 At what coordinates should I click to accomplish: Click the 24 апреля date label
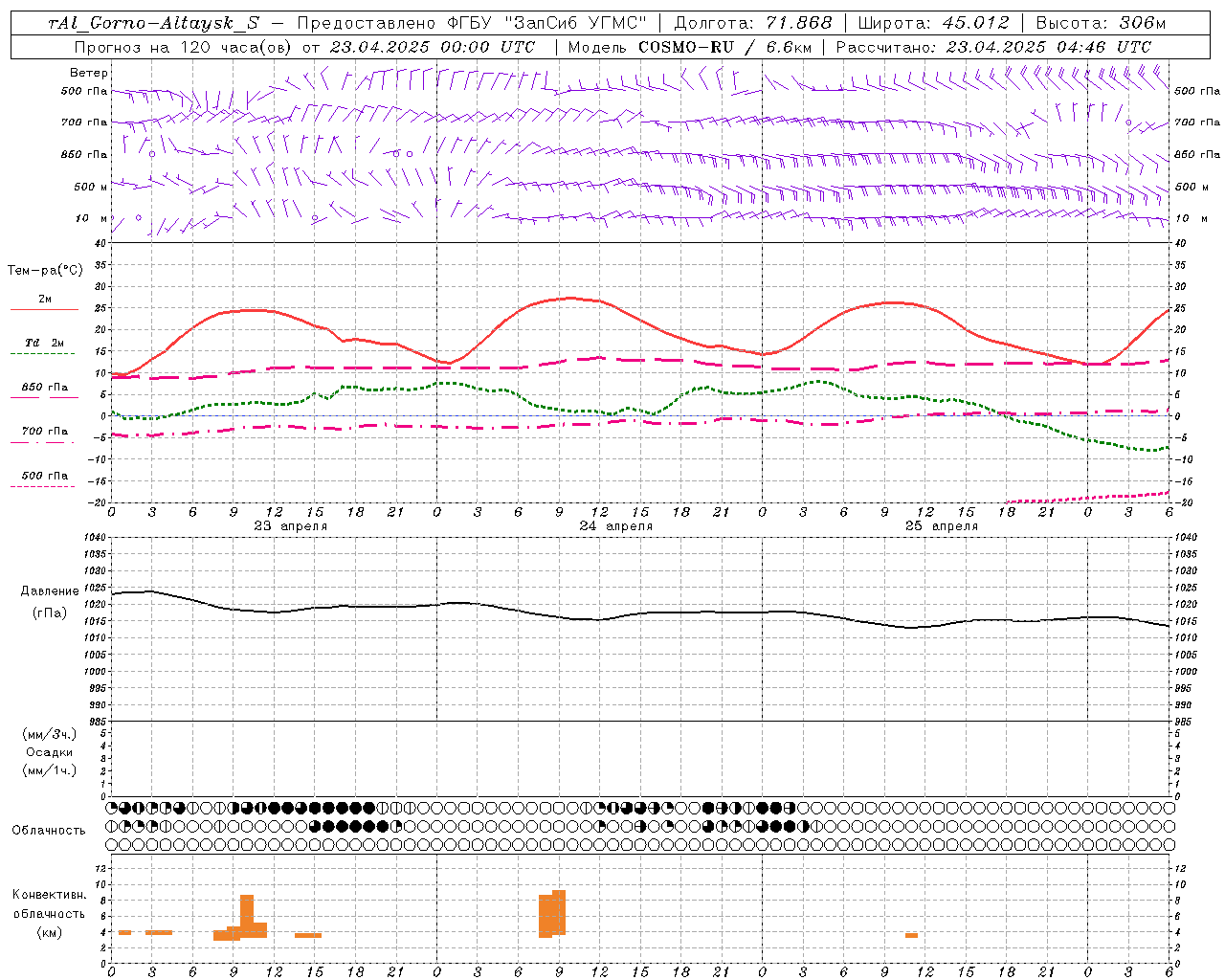pos(616,526)
